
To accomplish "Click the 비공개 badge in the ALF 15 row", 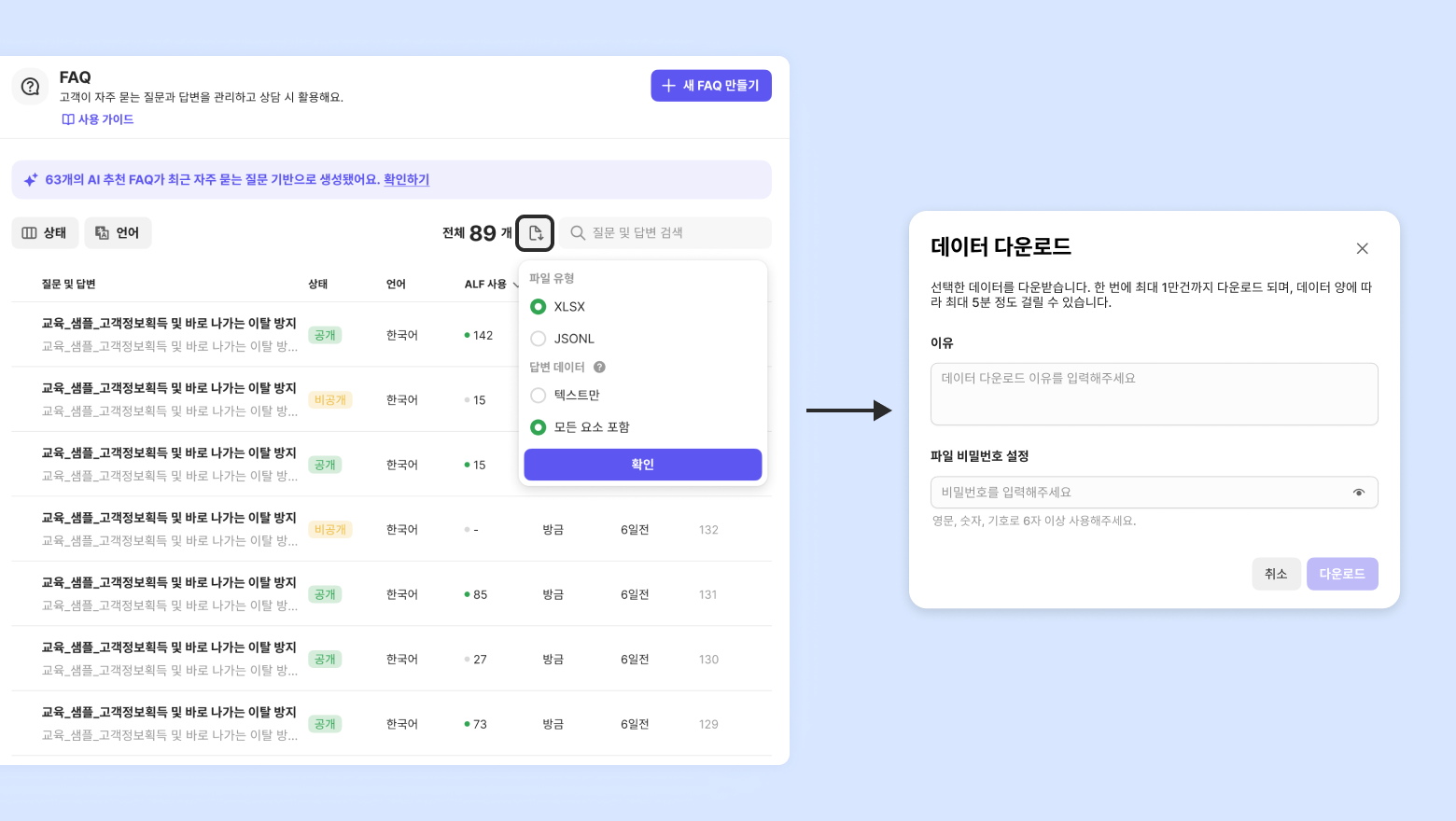I will coord(330,400).
